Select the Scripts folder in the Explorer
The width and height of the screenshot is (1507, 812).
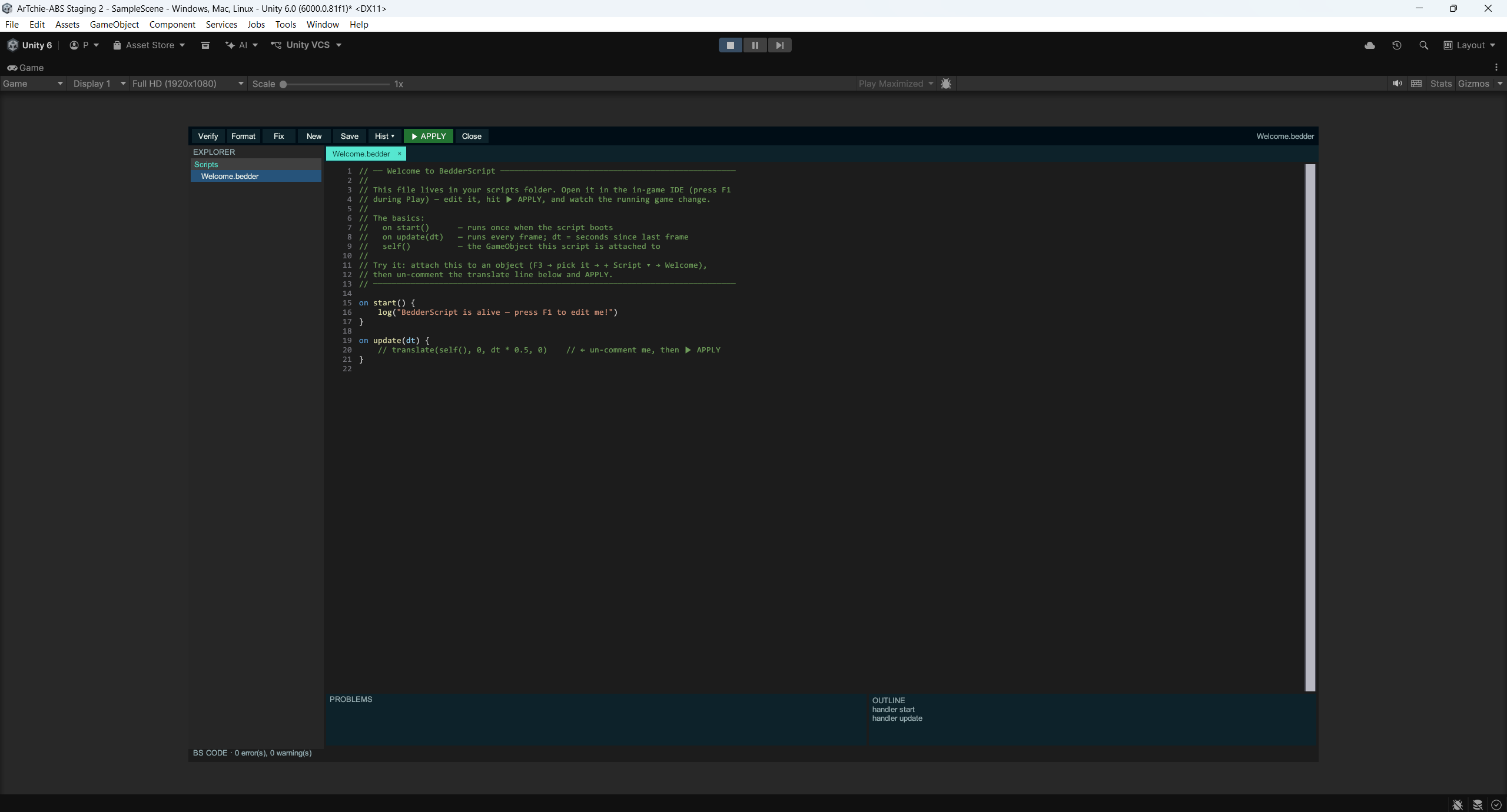(x=255, y=164)
